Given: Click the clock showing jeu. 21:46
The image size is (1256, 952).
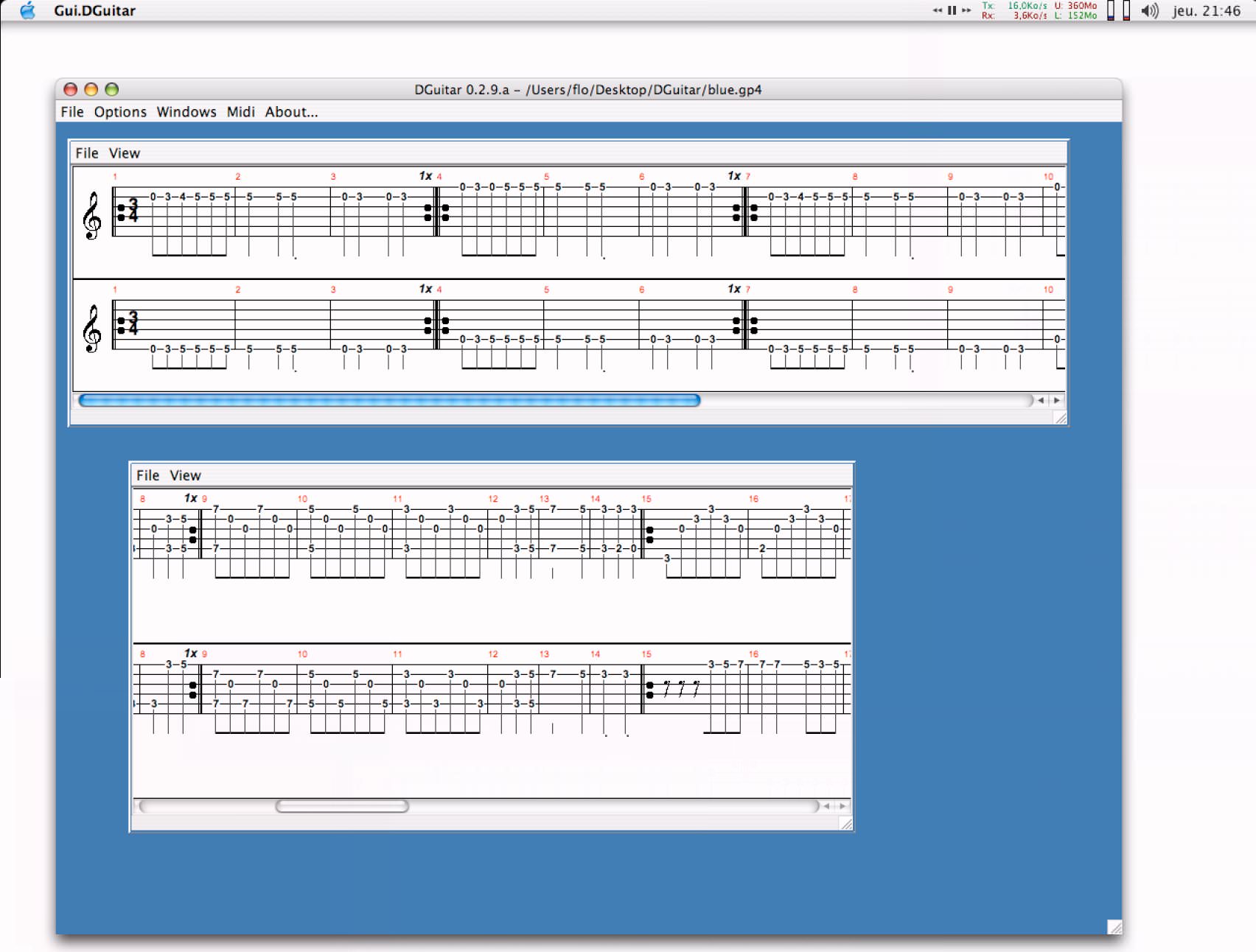Looking at the screenshot, I should (1207, 10).
